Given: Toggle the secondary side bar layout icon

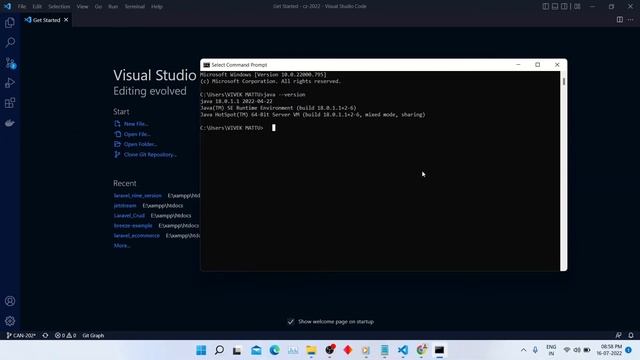Looking at the screenshot, I should tap(564, 6).
